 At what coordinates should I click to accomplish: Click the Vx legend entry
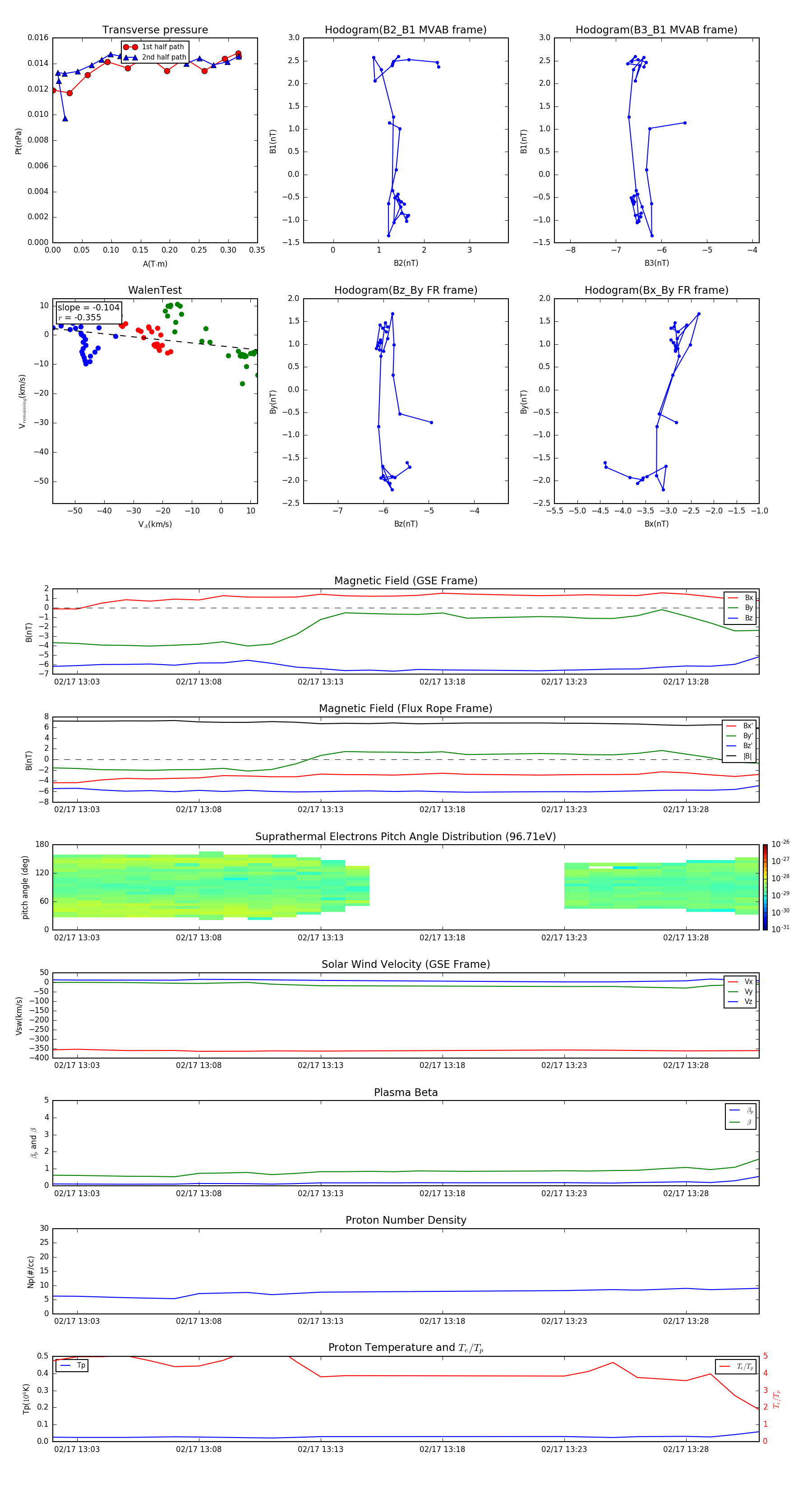(x=740, y=981)
